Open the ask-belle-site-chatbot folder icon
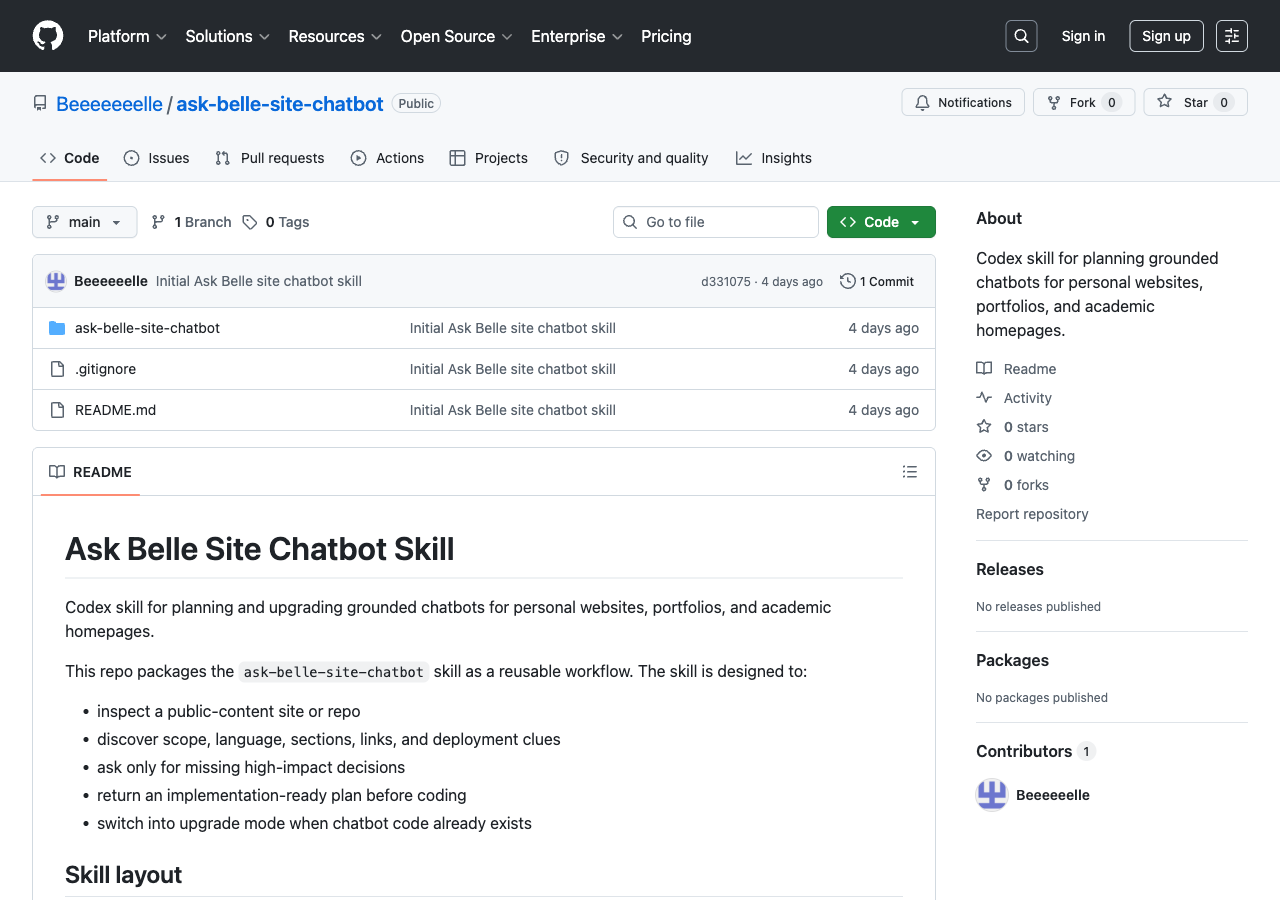The height and width of the screenshot is (900, 1280). pos(57,327)
